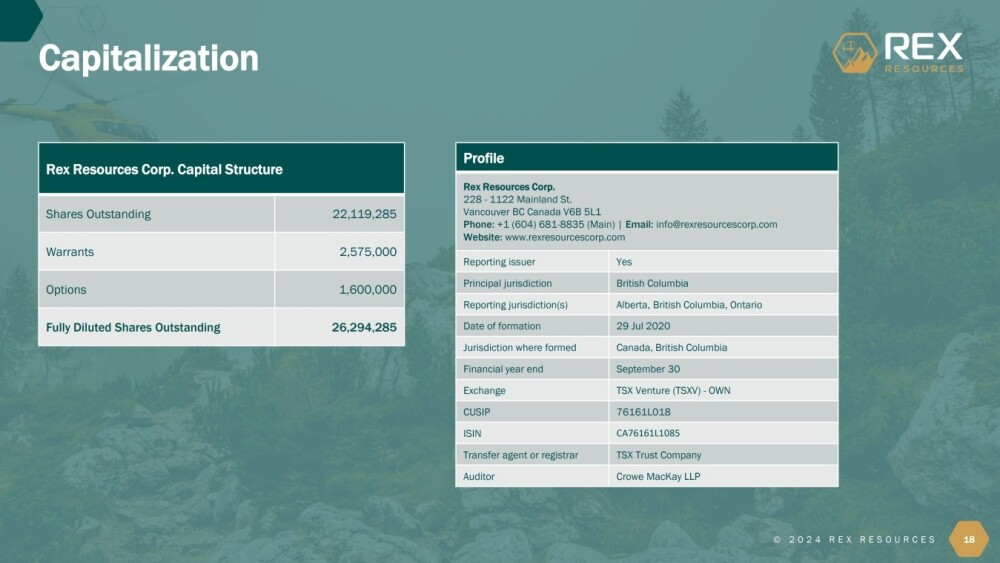
Task: Select the phone number +1 (604) 681-8835
Action: 540,224
